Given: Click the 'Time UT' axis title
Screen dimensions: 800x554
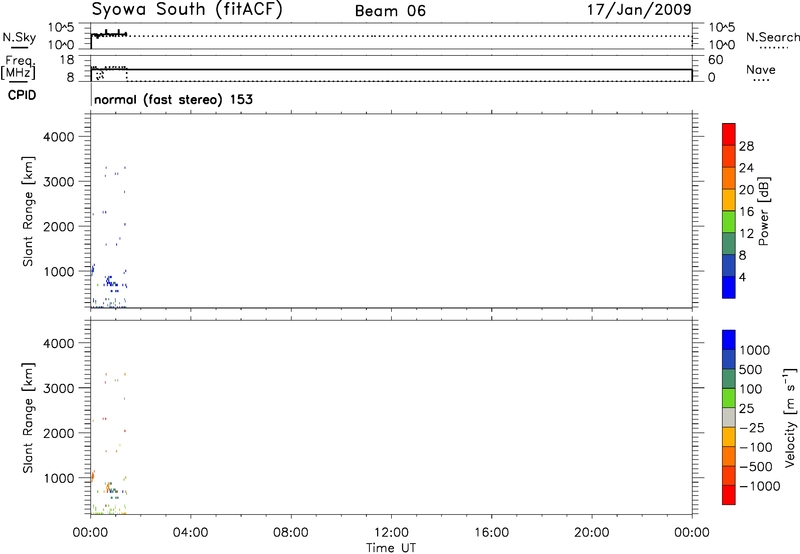Looking at the screenshot, I should [x=391, y=548].
